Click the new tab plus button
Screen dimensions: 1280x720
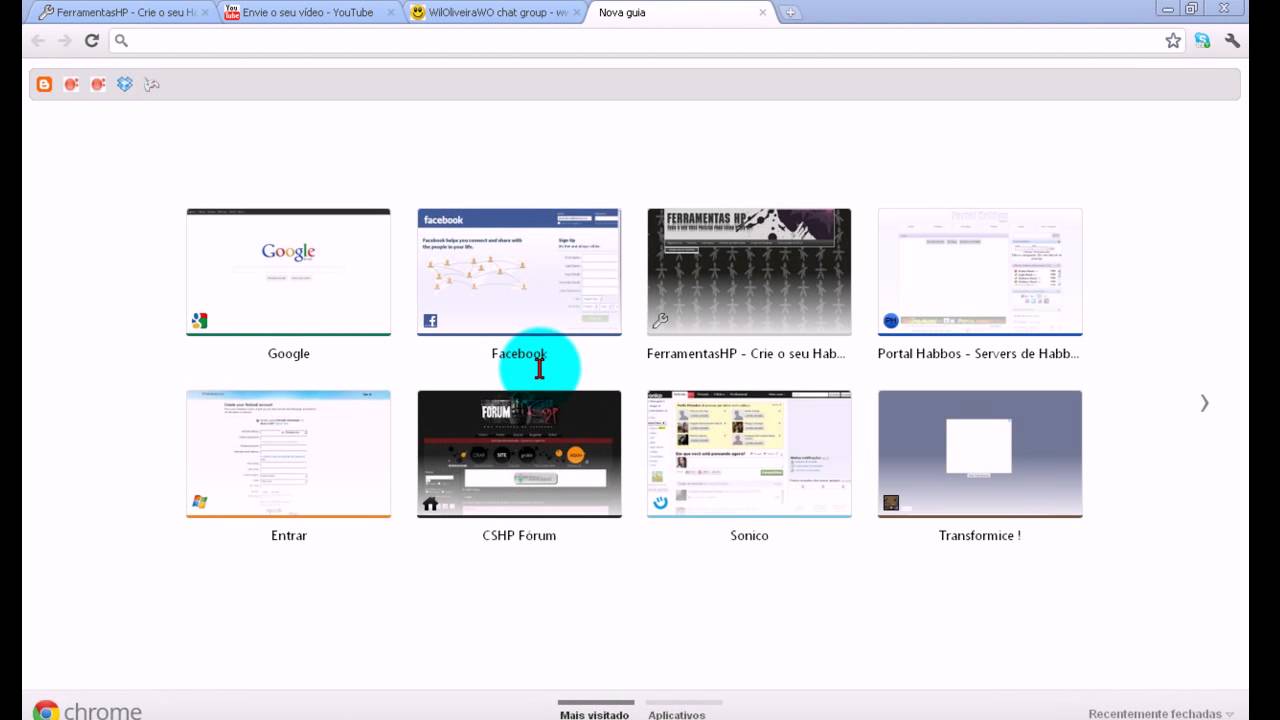pyautogui.click(x=790, y=13)
